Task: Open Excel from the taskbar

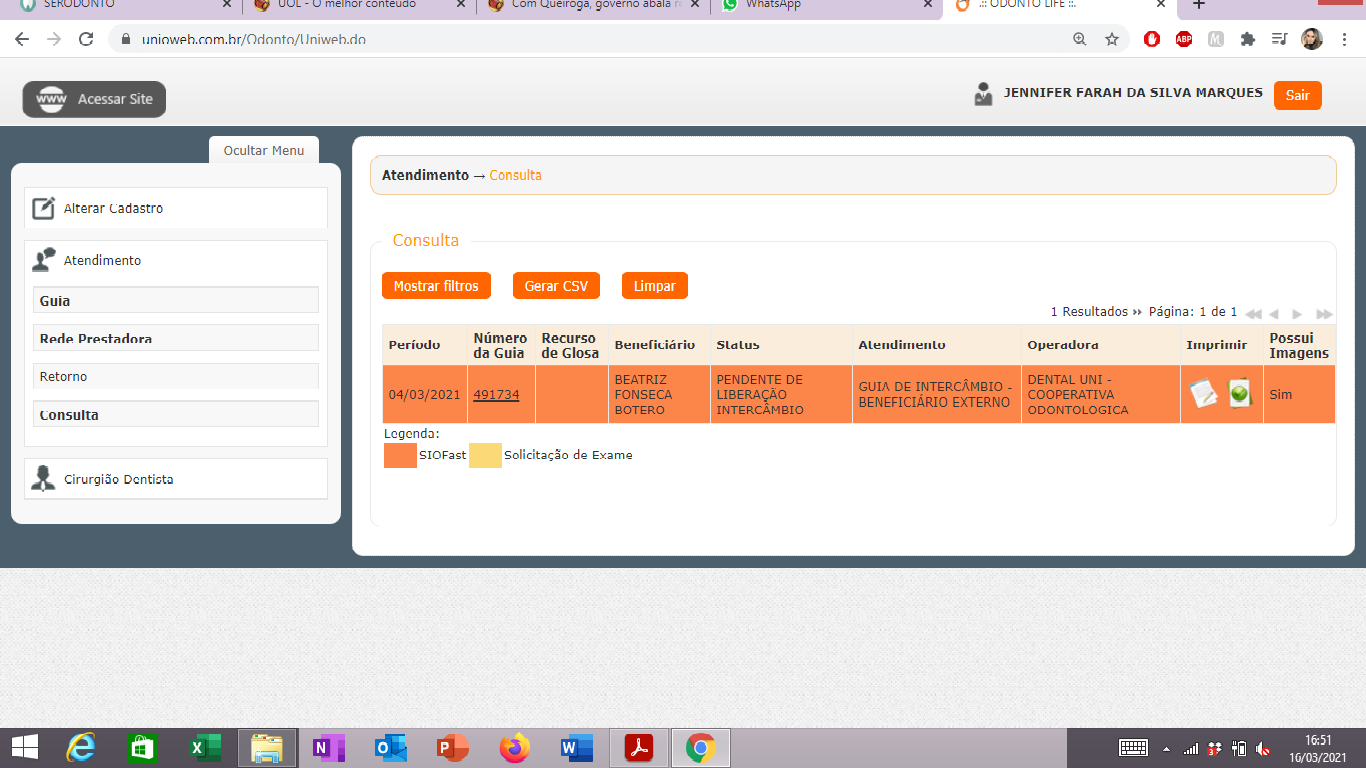Action: pos(205,748)
